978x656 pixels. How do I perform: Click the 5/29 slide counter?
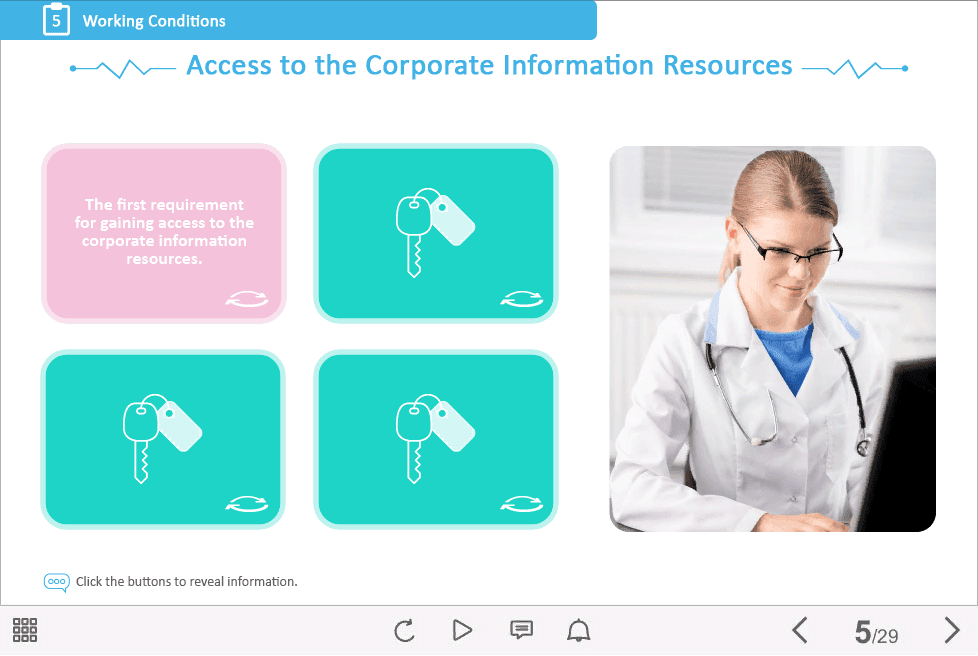point(876,633)
